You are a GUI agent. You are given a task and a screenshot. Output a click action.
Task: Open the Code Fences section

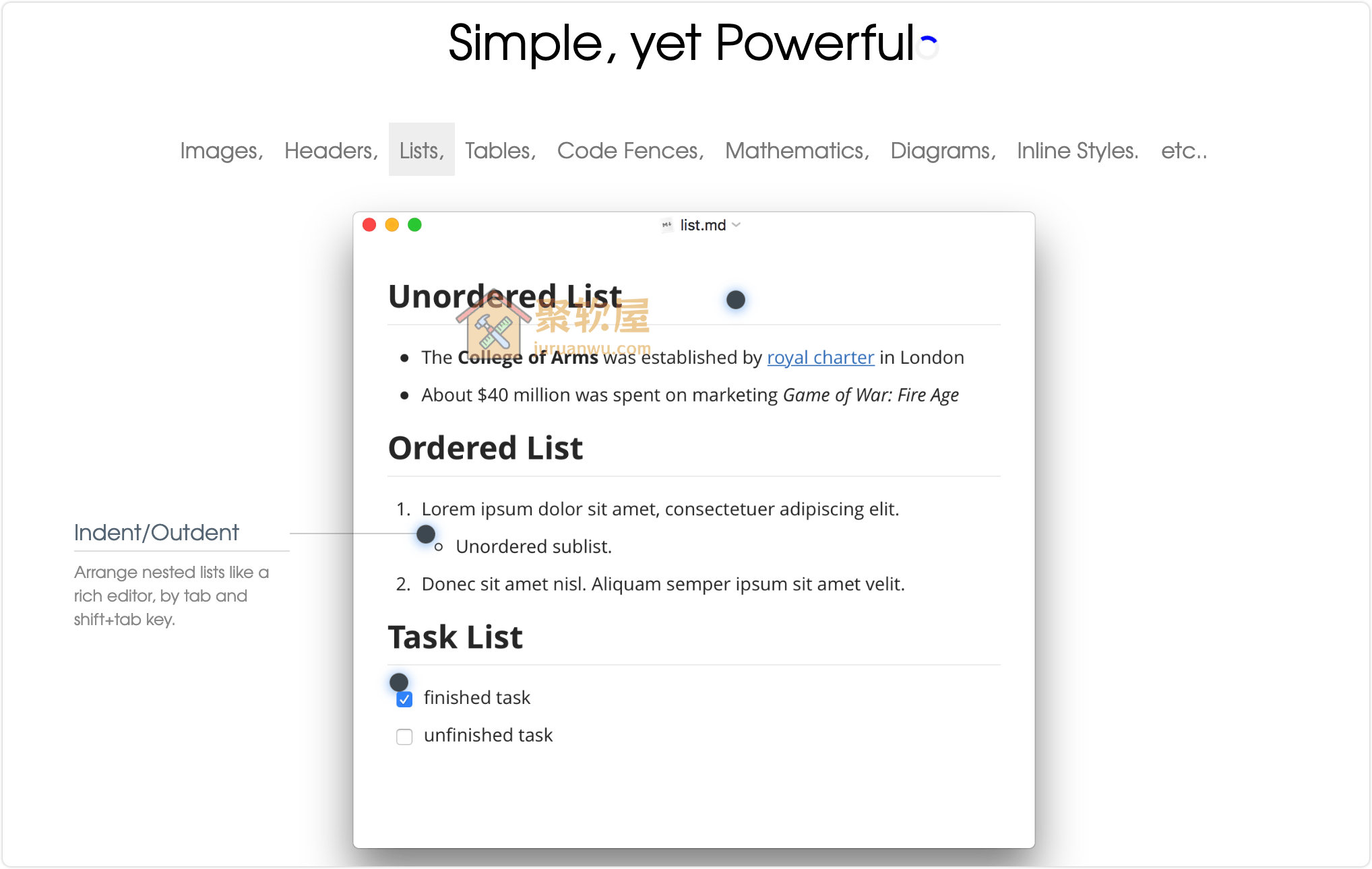(x=630, y=150)
